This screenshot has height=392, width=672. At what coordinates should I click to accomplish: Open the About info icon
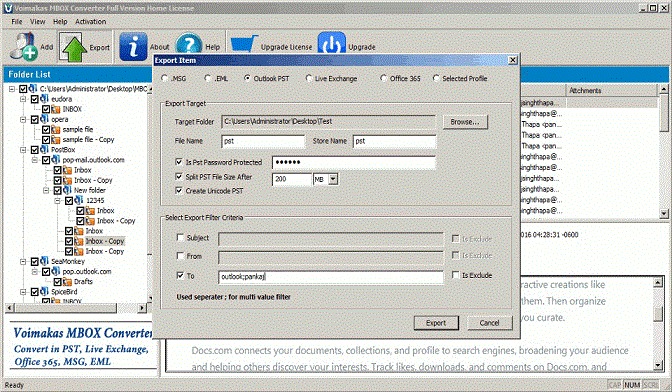tap(133, 47)
